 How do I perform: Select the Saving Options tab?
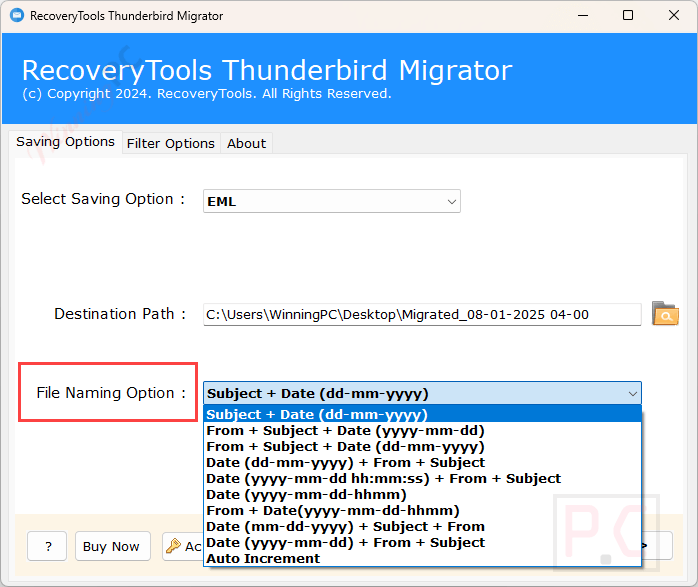[x=65, y=142]
